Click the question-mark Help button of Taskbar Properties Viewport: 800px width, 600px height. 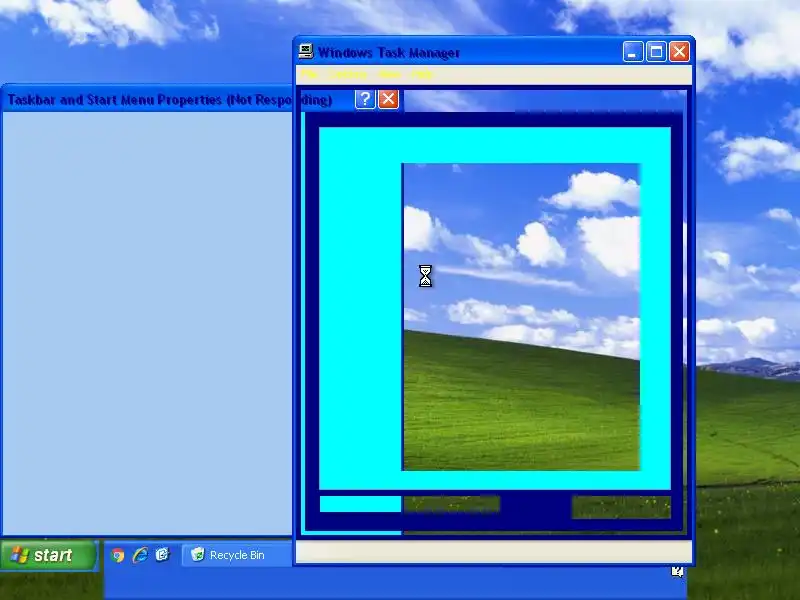pos(365,99)
